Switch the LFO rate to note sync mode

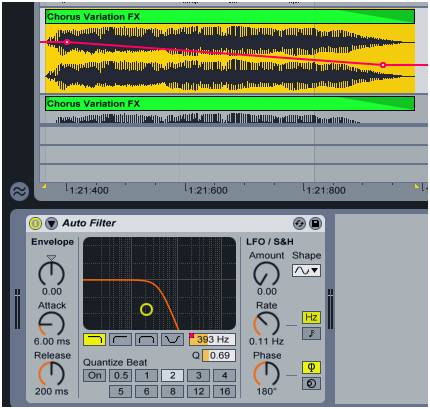pyautogui.click(x=311, y=333)
